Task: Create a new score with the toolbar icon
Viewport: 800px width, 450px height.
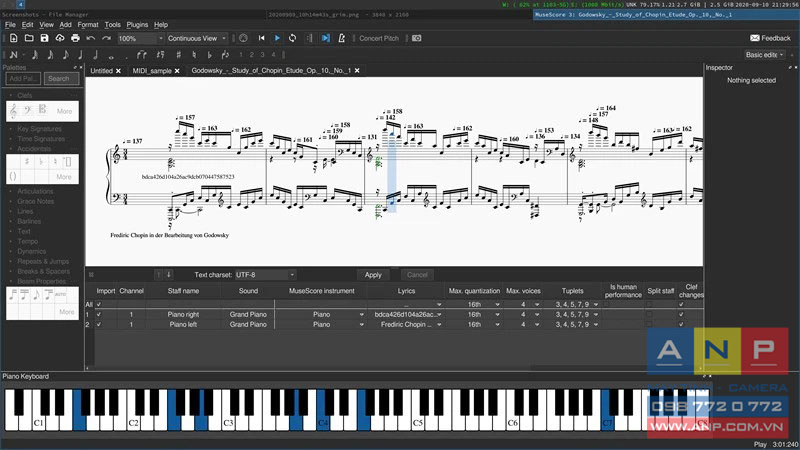Action: (14, 38)
